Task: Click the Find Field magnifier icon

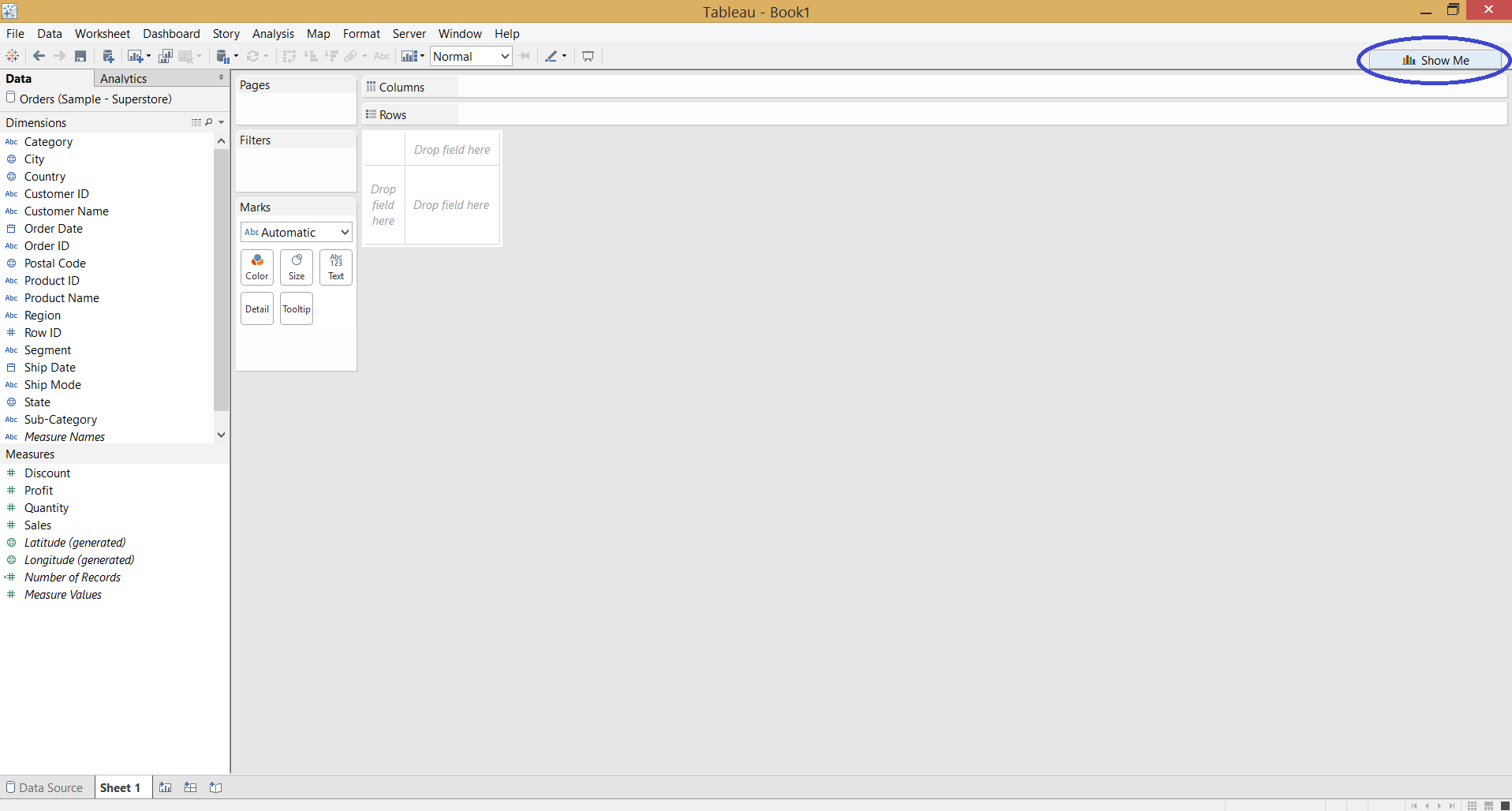Action: 209,122
